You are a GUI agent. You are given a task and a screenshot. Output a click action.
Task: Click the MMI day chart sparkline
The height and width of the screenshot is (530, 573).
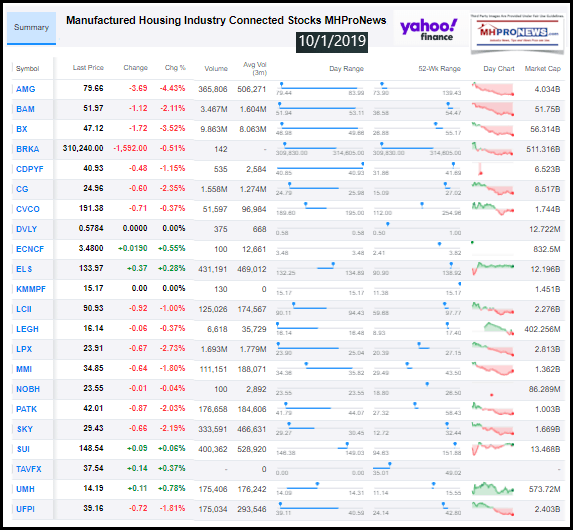[x=493, y=369]
